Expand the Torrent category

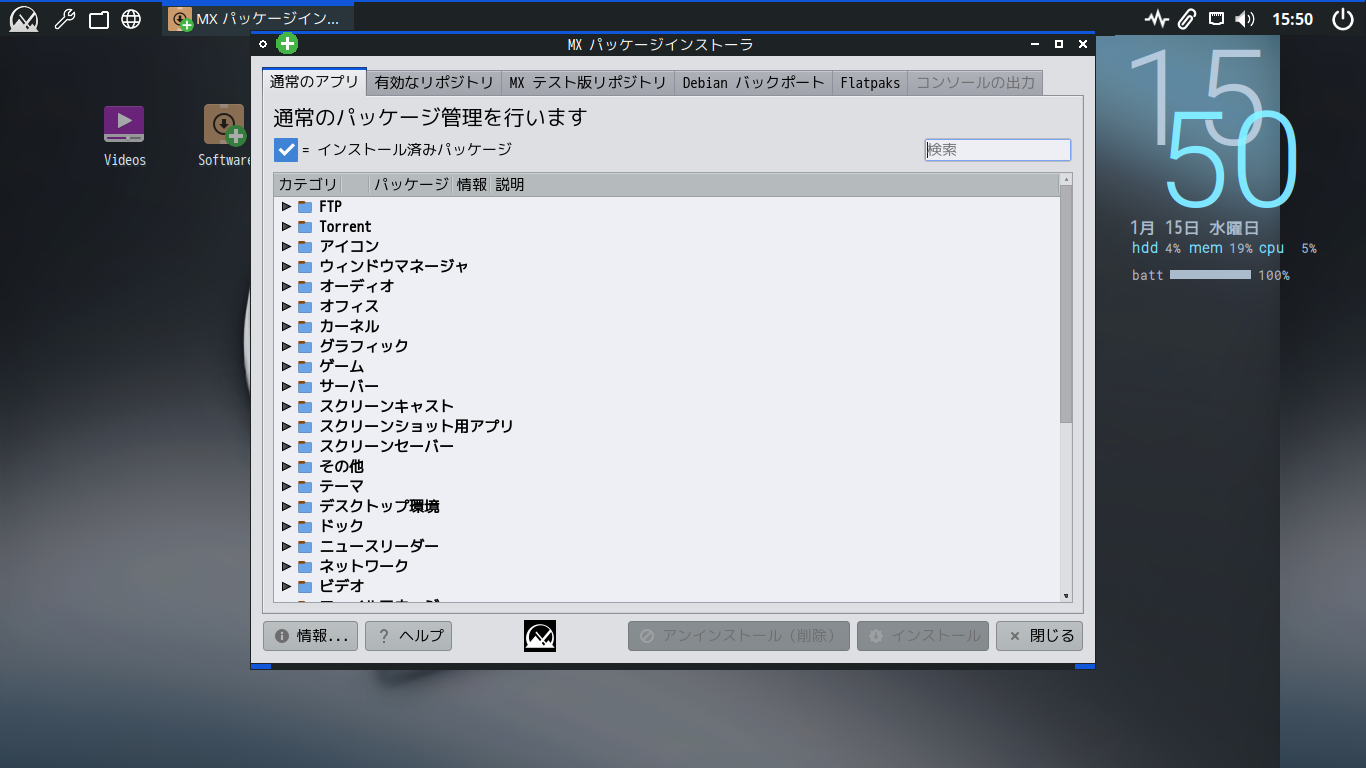tap(286, 226)
